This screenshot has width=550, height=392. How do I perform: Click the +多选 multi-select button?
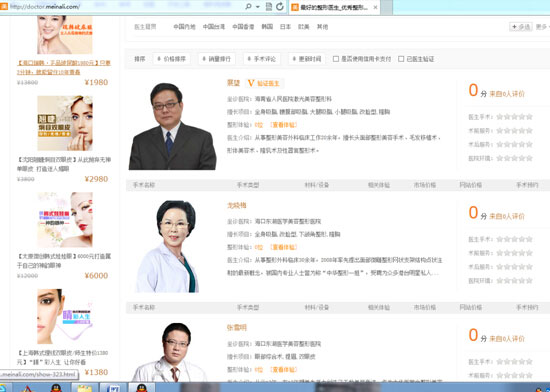pos(521,27)
